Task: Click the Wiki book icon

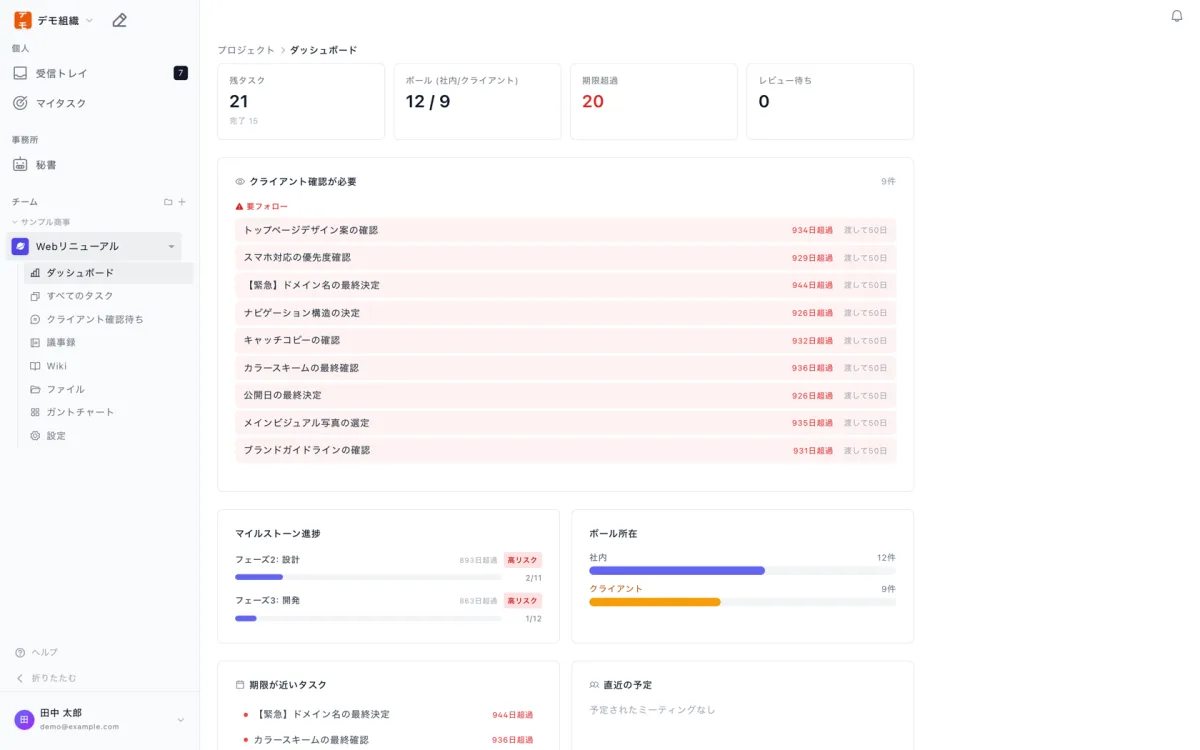Action: point(35,366)
